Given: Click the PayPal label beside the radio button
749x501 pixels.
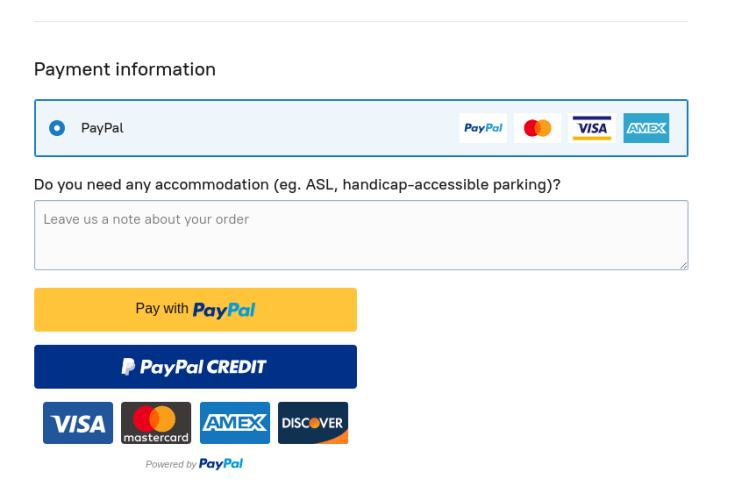Looking at the screenshot, I should 102,128.
